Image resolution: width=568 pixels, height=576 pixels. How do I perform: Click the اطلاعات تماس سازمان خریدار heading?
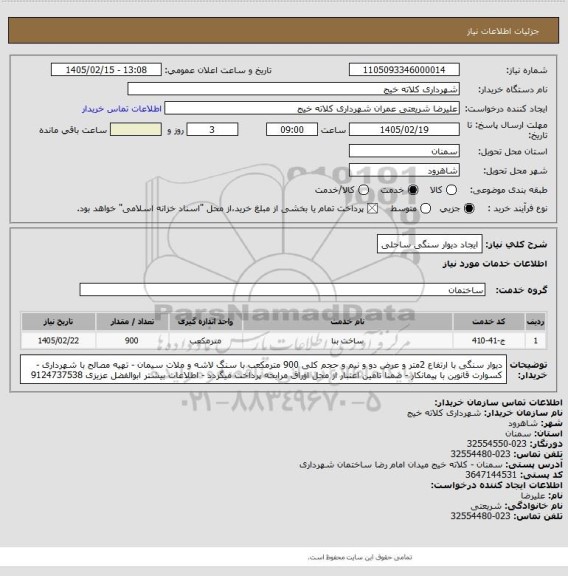pyautogui.click(x=498, y=402)
